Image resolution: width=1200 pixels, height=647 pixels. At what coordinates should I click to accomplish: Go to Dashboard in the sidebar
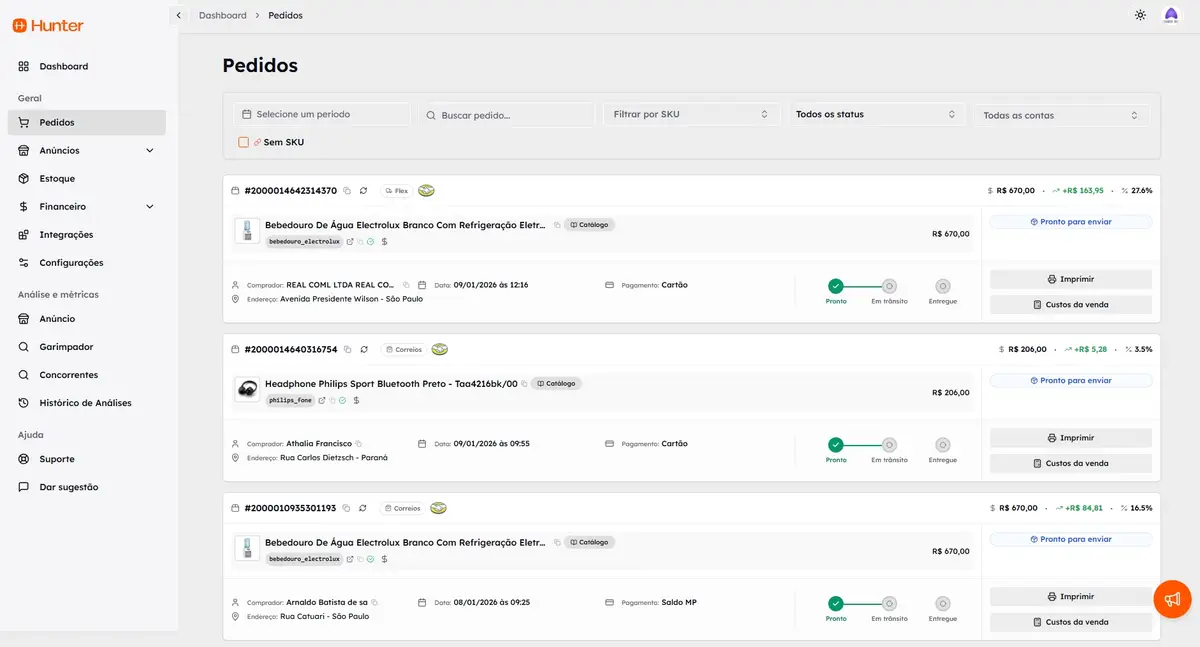[86, 66]
